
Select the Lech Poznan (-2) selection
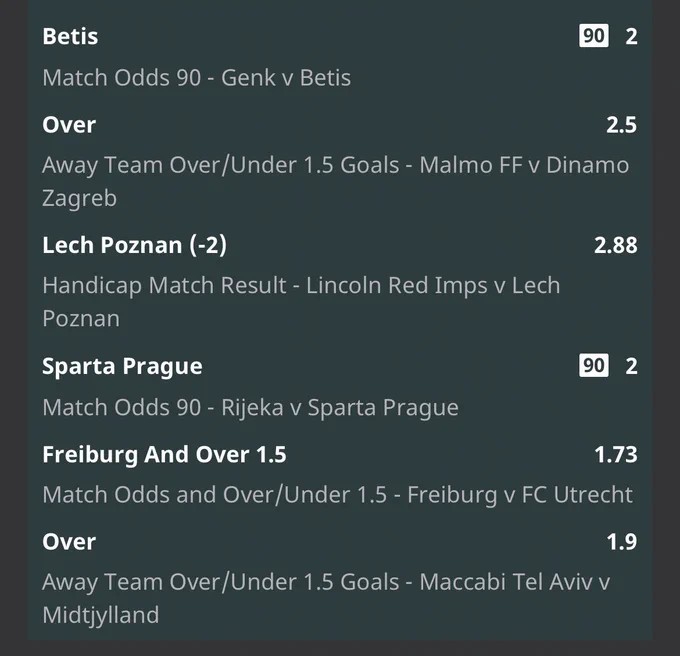(134, 245)
